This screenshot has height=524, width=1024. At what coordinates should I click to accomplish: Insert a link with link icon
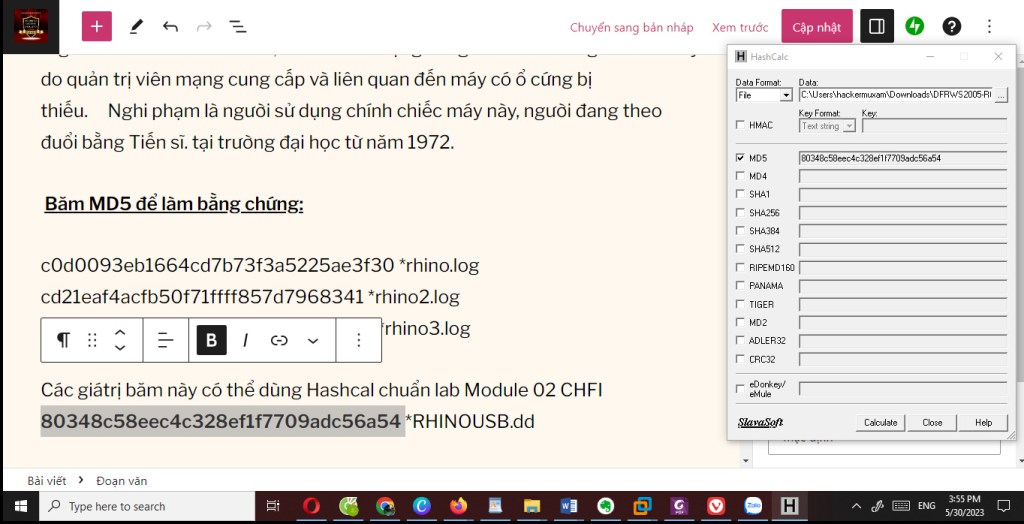pos(279,340)
